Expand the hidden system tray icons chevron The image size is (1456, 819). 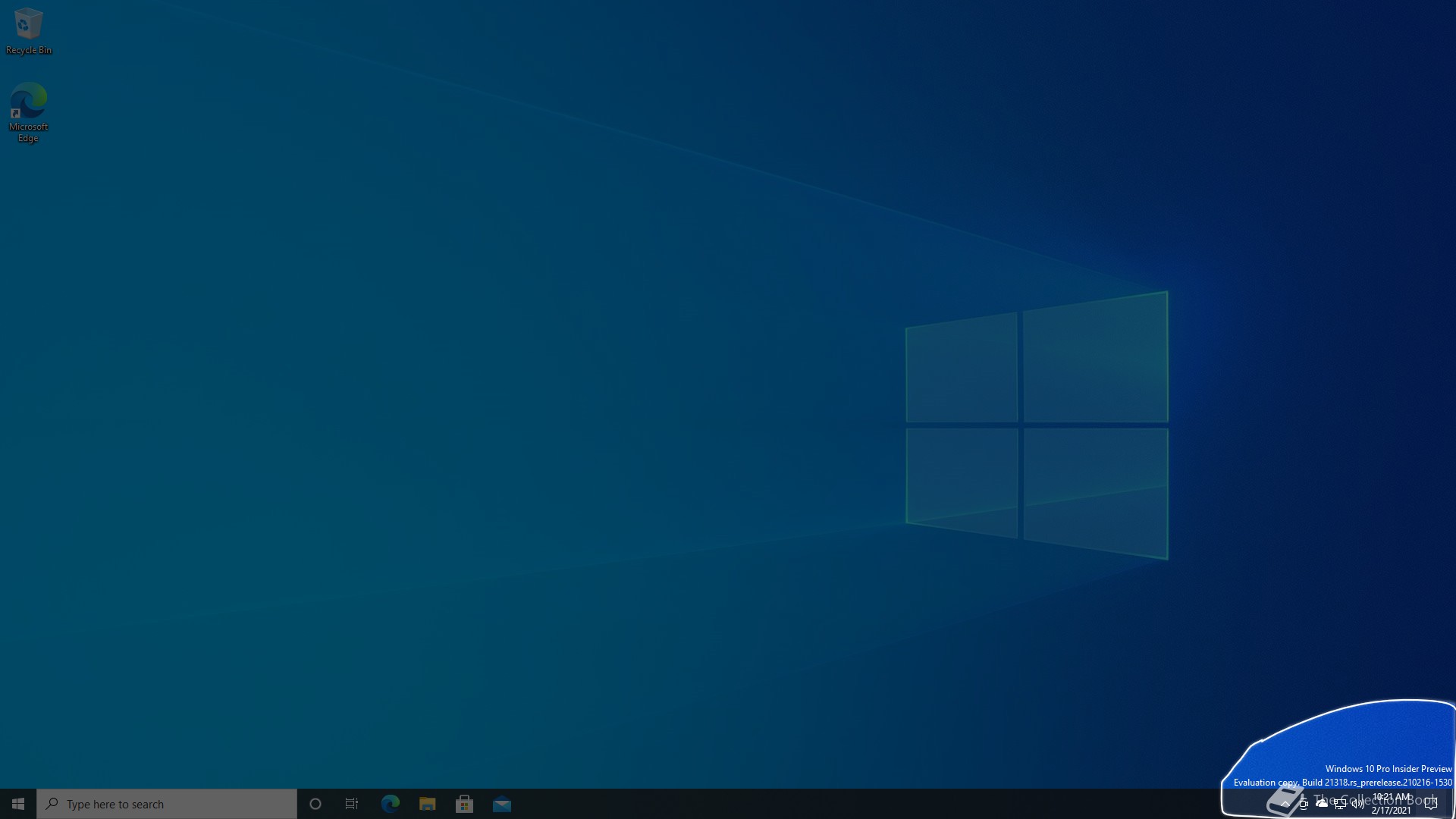pos(1285,804)
